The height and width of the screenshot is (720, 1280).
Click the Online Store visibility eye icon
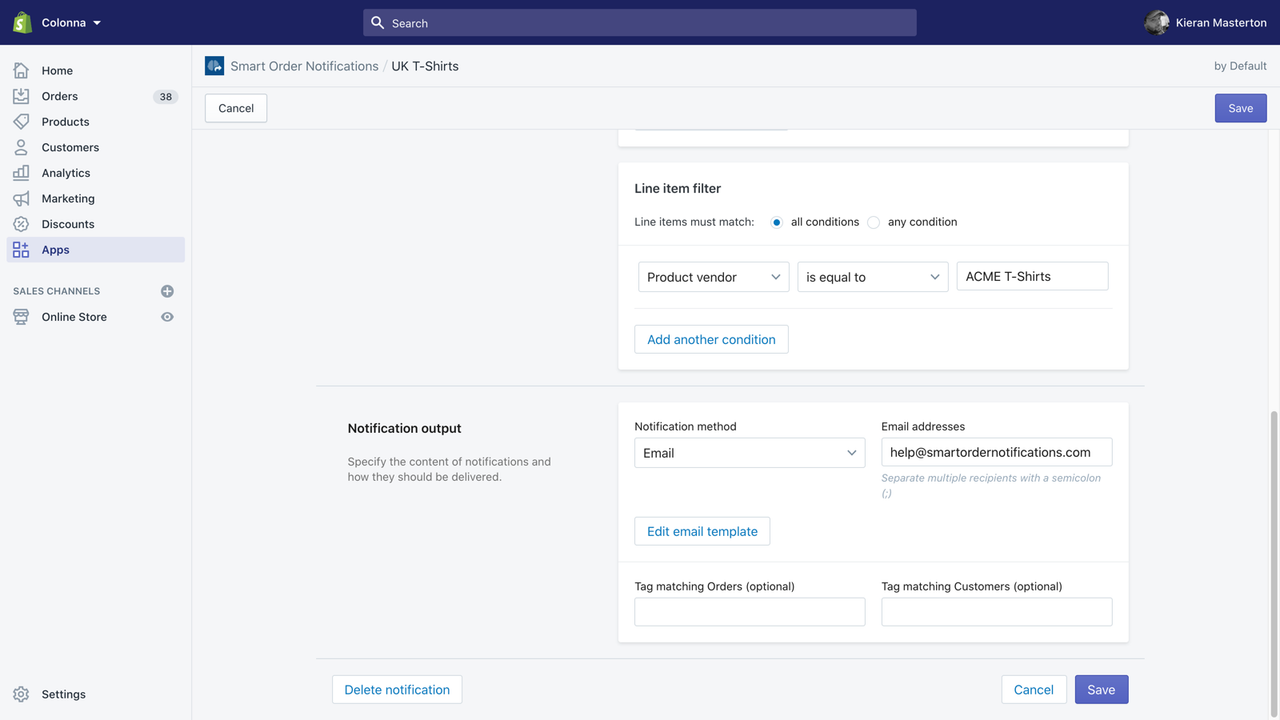click(x=167, y=316)
